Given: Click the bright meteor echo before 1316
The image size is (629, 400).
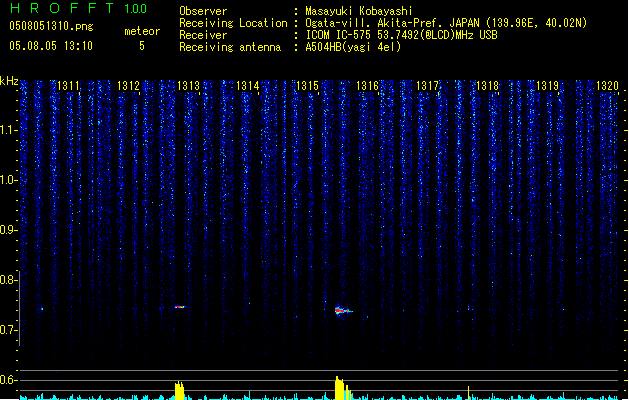Looking at the screenshot, I should (x=343, y=310).
